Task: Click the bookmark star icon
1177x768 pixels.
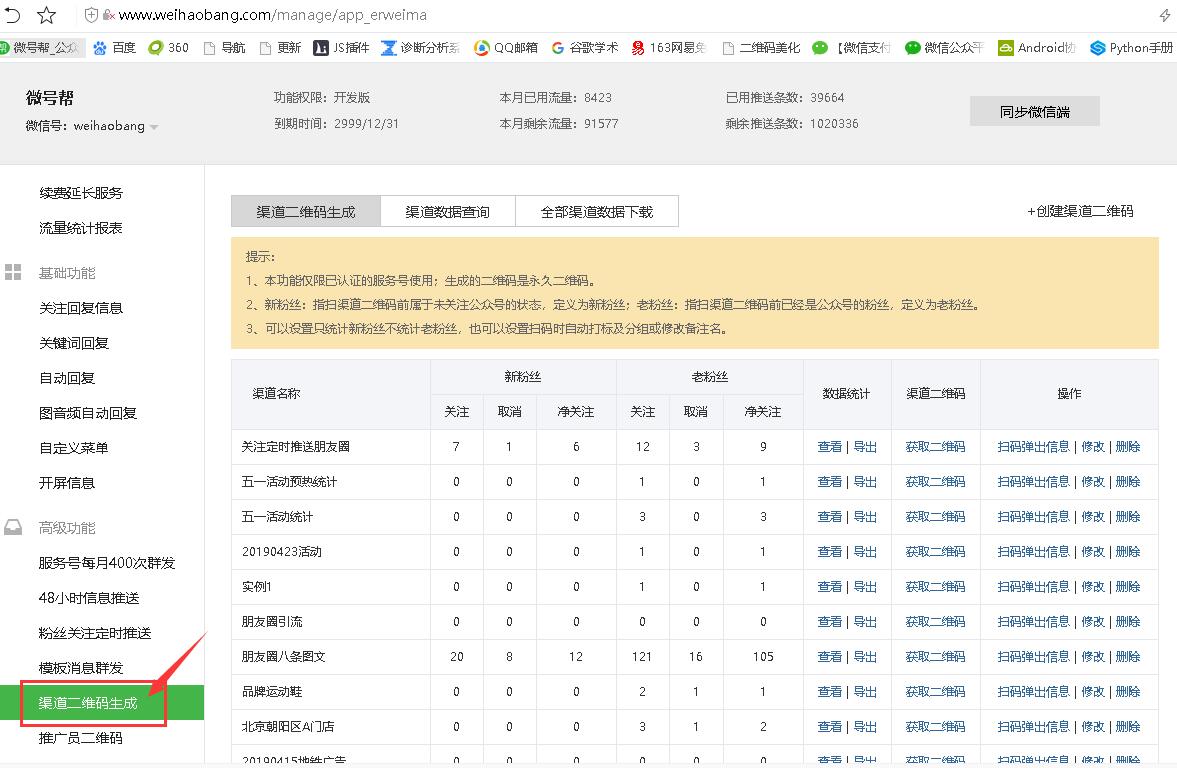Action: coord(47,15)
